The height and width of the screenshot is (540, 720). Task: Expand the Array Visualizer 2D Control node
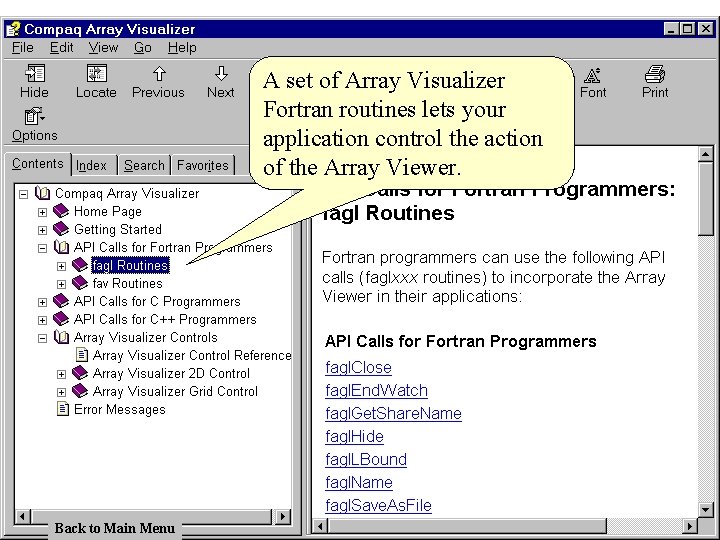click(x=61, y=374)
